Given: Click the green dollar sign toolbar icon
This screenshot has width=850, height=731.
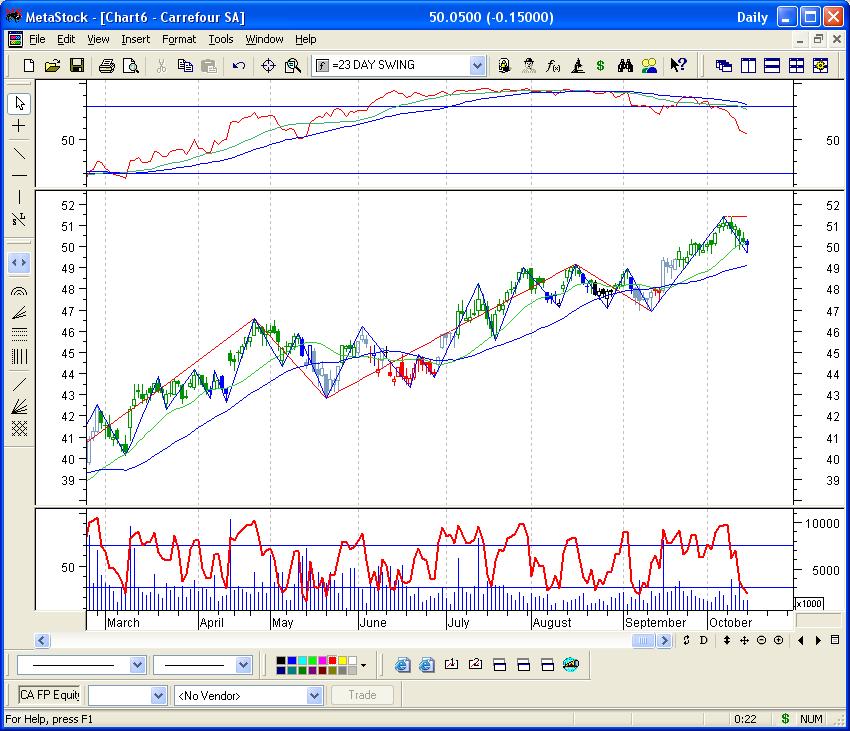Looking at the screenshot, I should 600,66.
